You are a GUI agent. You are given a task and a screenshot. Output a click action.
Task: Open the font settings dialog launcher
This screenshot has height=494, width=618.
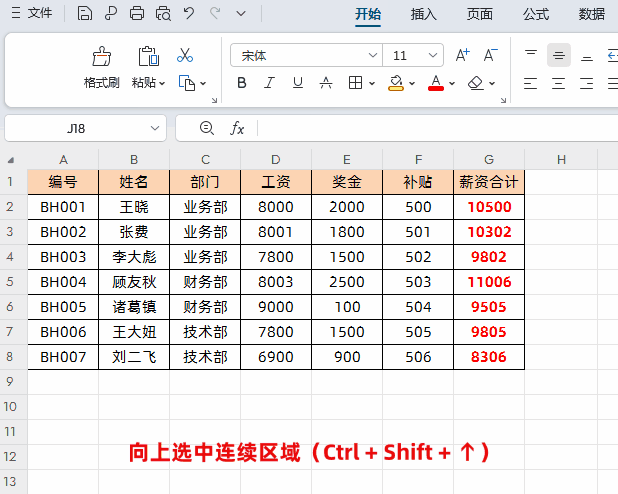pyautogui.click(x=503, y=100)
